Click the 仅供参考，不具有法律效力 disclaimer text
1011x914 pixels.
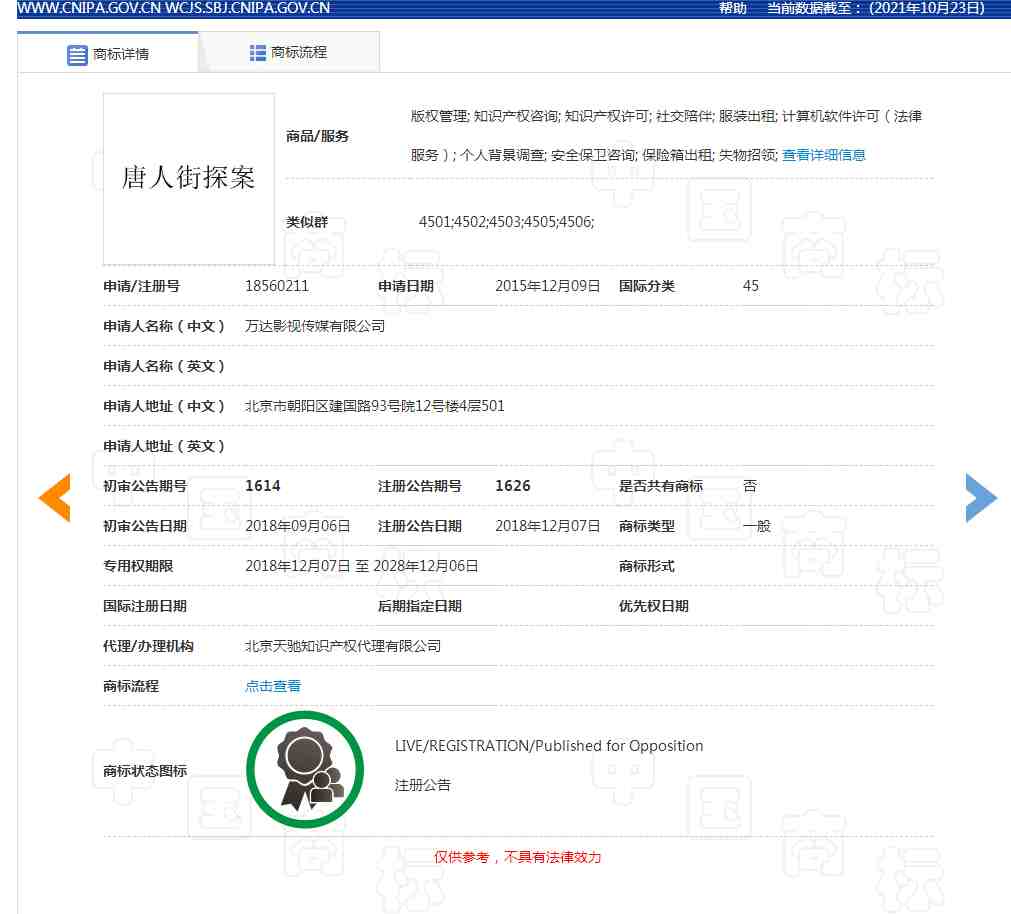(x=517, y=857)
